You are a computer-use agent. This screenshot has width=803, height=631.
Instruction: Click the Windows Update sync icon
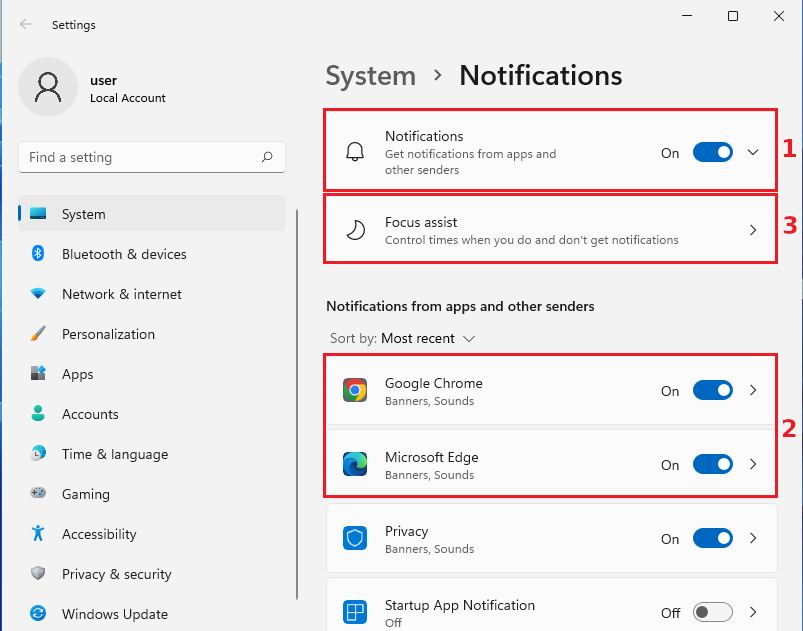(38, 613)
